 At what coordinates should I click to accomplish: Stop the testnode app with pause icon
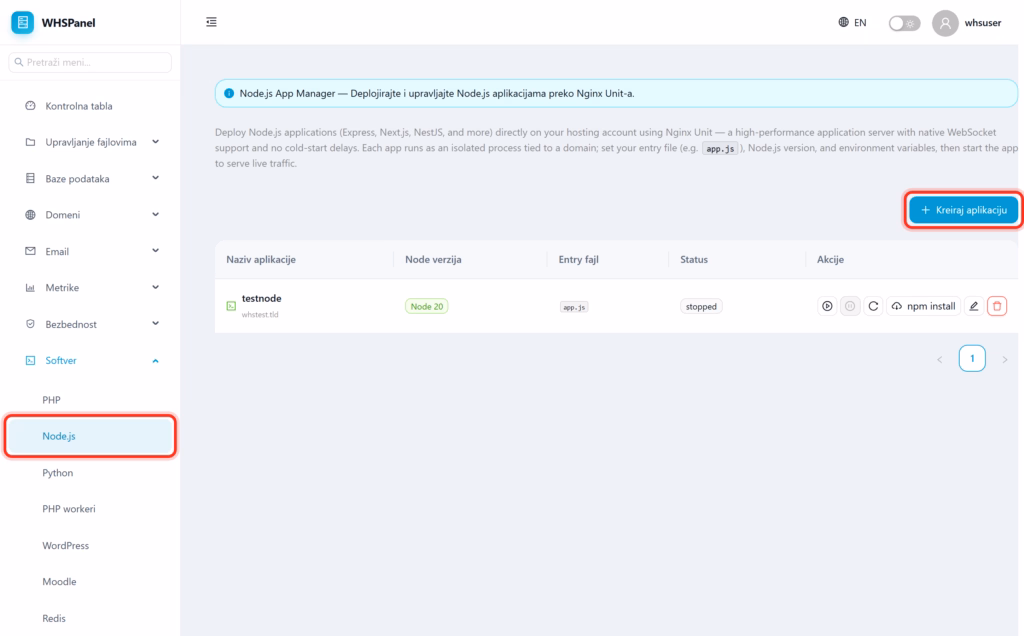850,306
